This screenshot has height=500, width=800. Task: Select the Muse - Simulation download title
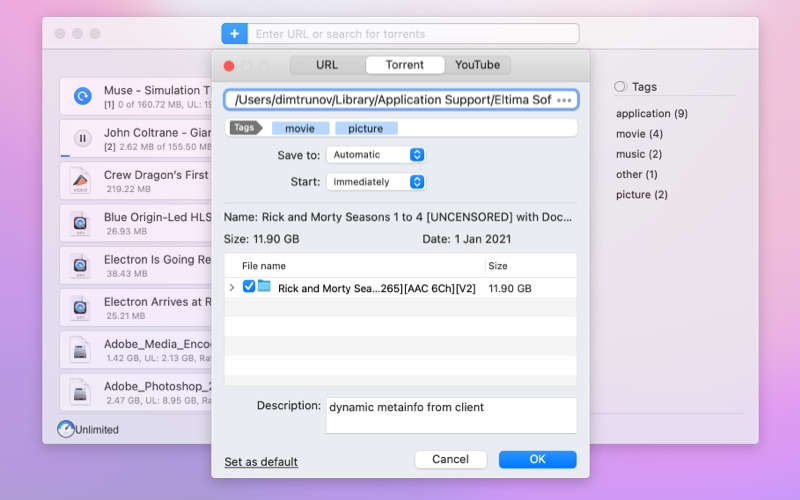(x=157, y=90)
